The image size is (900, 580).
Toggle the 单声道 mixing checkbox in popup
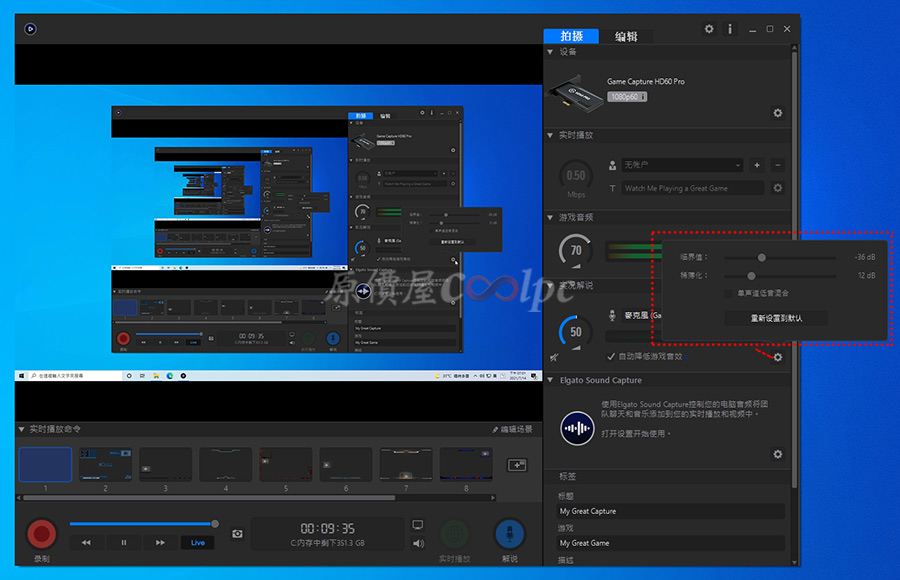click(728, 293)
